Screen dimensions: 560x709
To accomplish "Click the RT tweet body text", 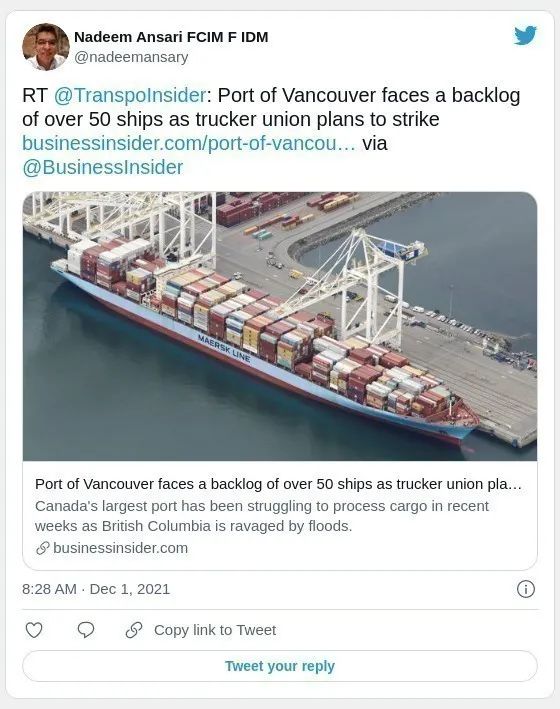I will [x=271, y=131].
